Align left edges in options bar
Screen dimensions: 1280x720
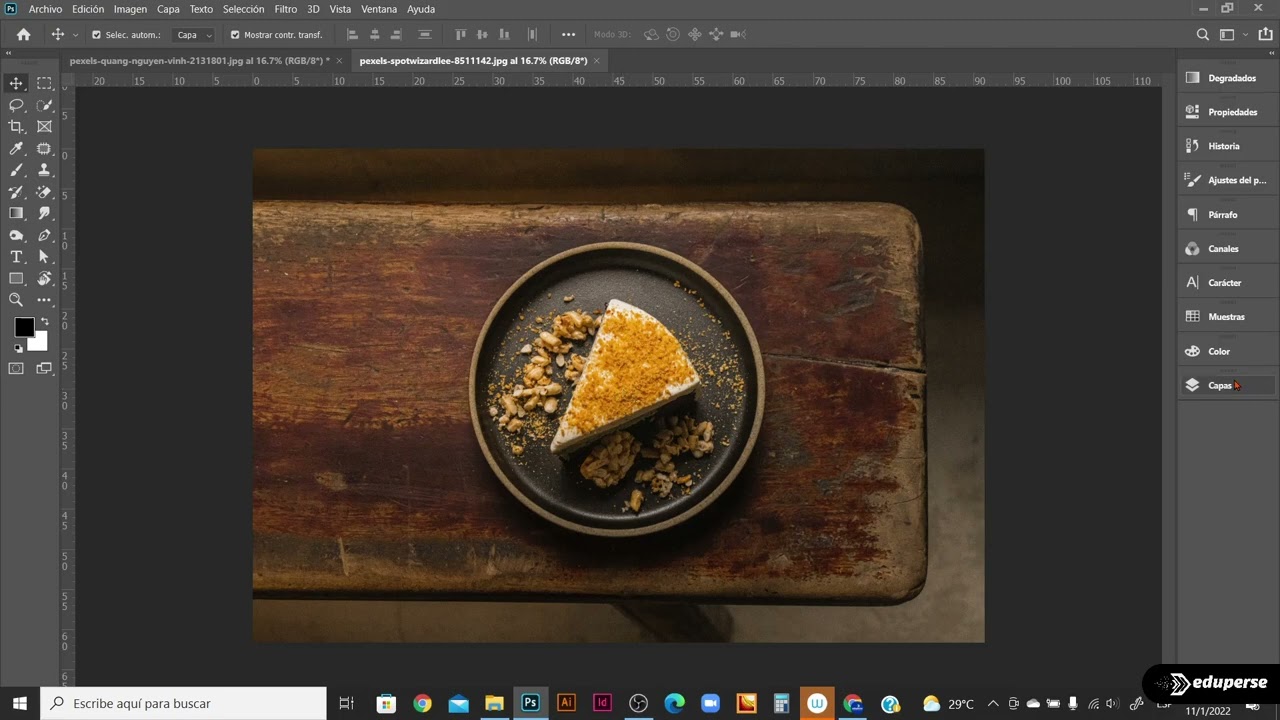pyautogui.click(x=352, y=35)
